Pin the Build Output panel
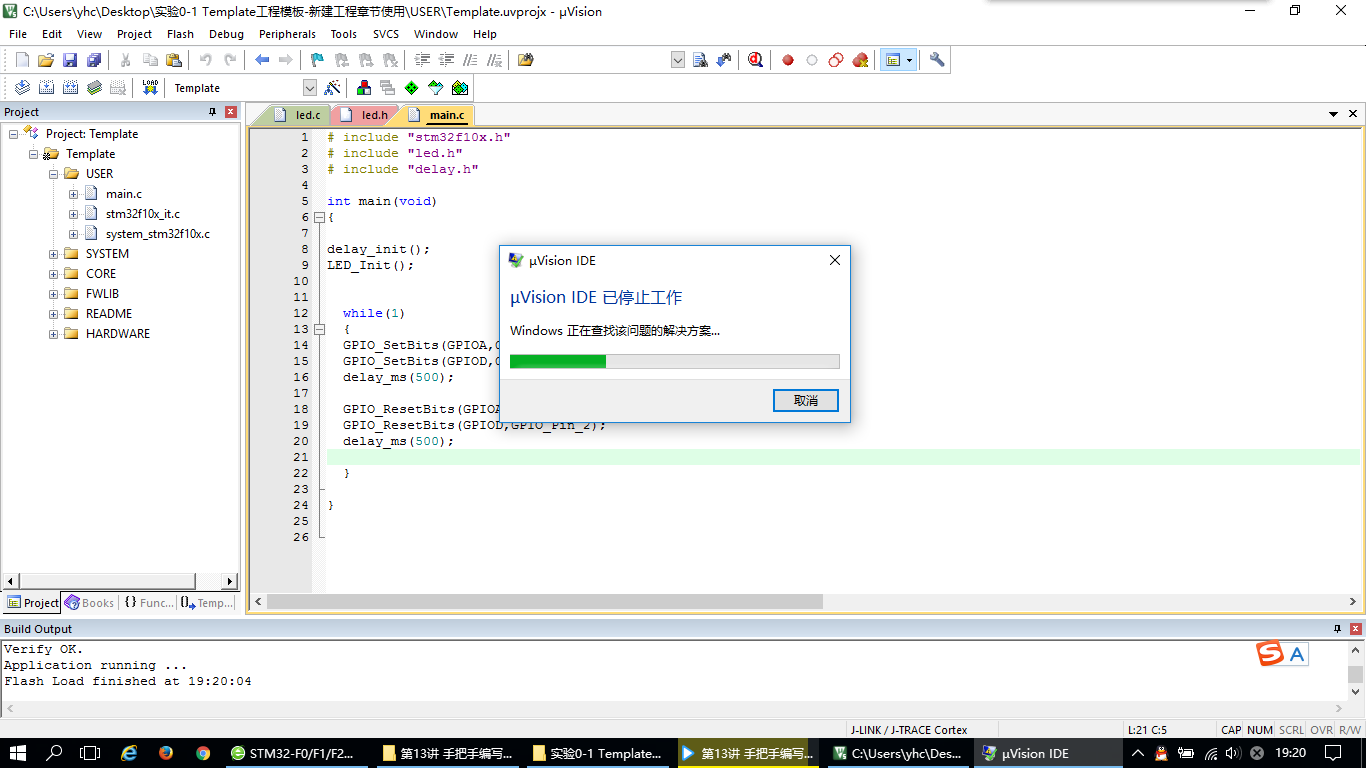Viewport: 1366px width, 768px height. pos(1337,629)
